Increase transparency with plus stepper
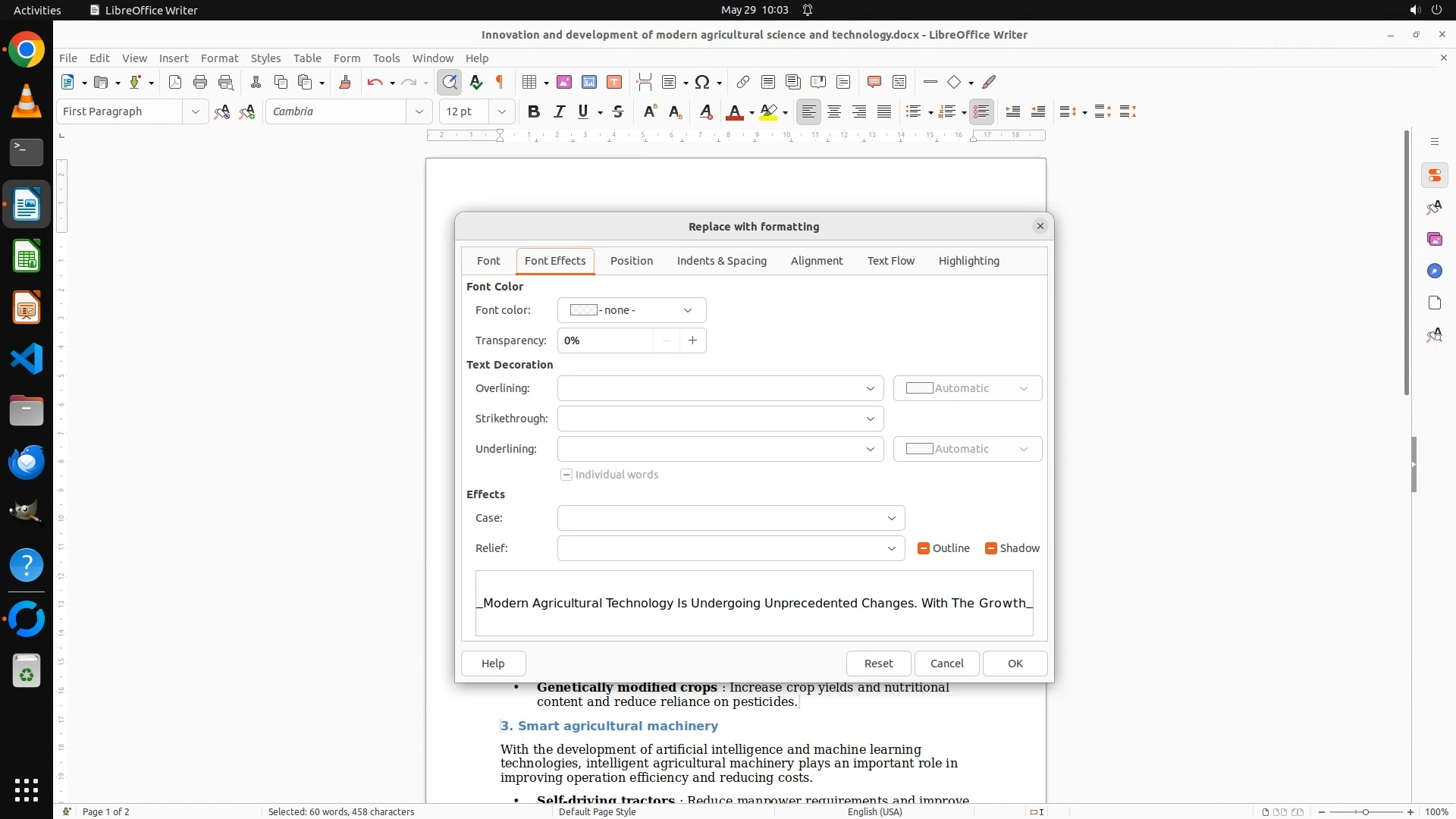Image resolution: width=1456 pixels, height=819 pixels. tap(692, 340)
